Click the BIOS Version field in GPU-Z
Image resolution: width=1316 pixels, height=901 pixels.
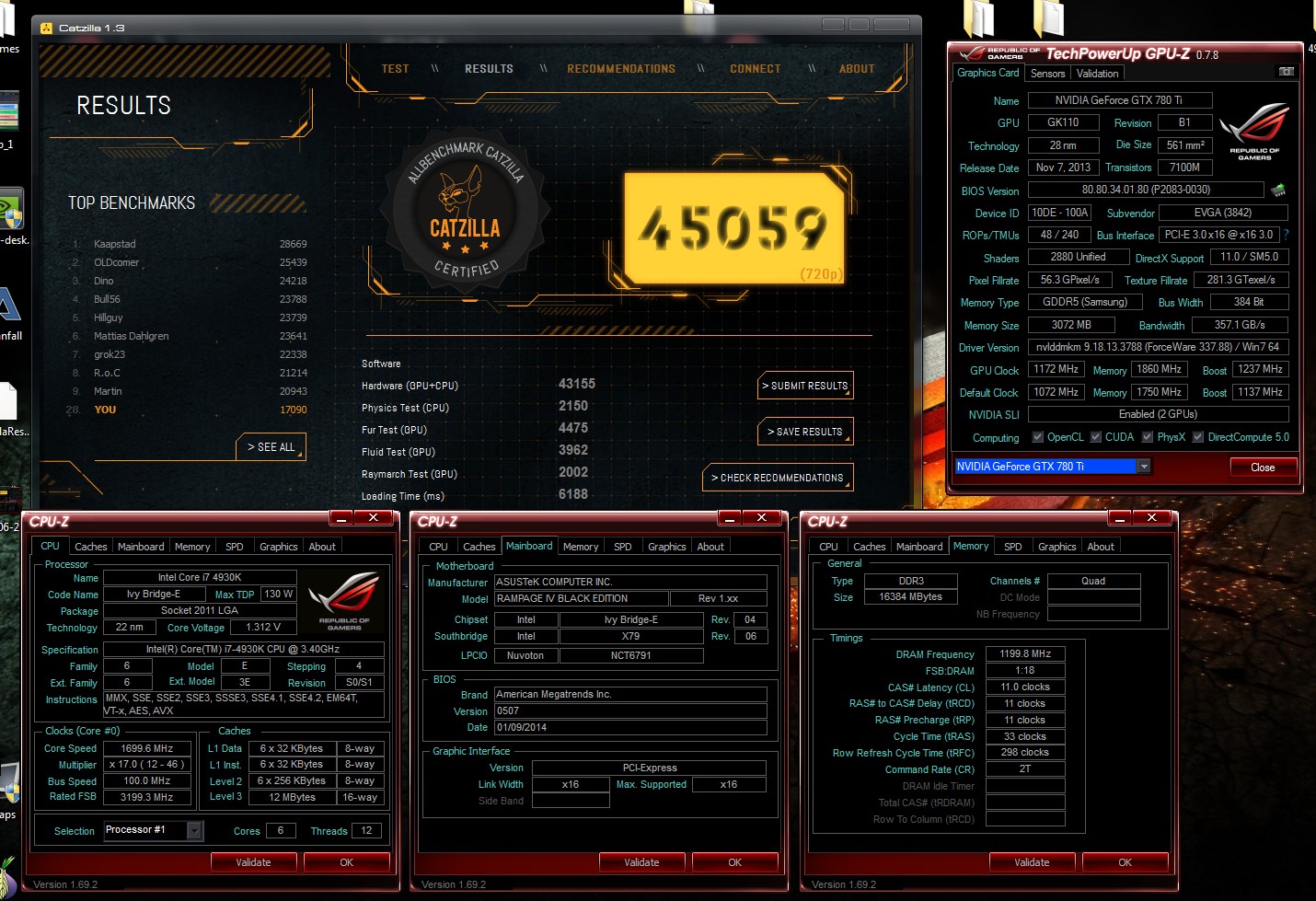(x=1146, y=190)
